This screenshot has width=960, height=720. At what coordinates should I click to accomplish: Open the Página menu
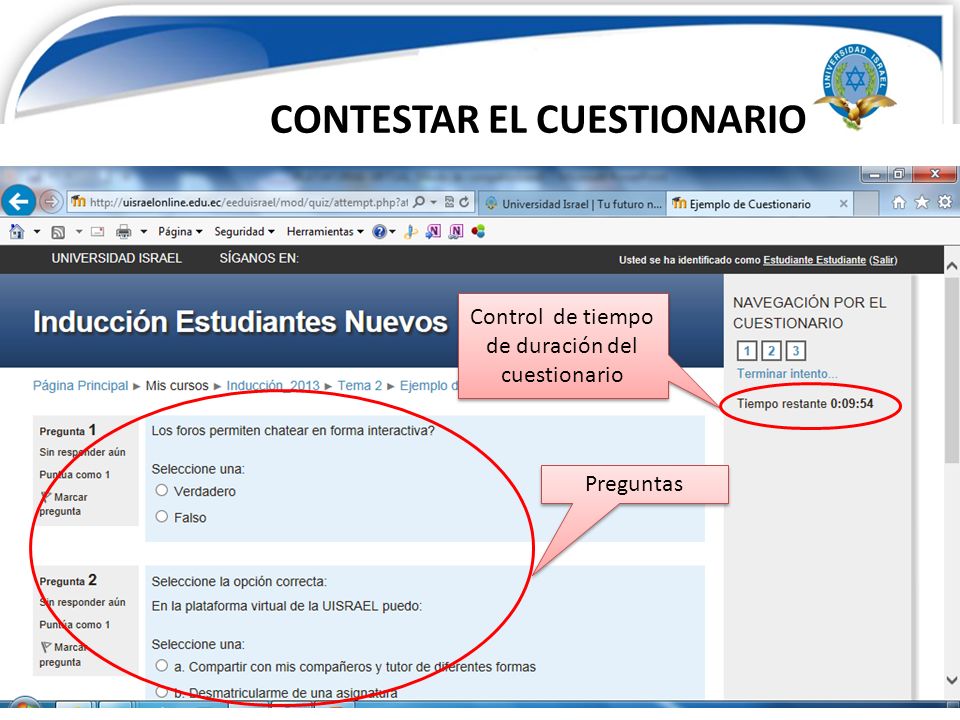click(180, 231)
